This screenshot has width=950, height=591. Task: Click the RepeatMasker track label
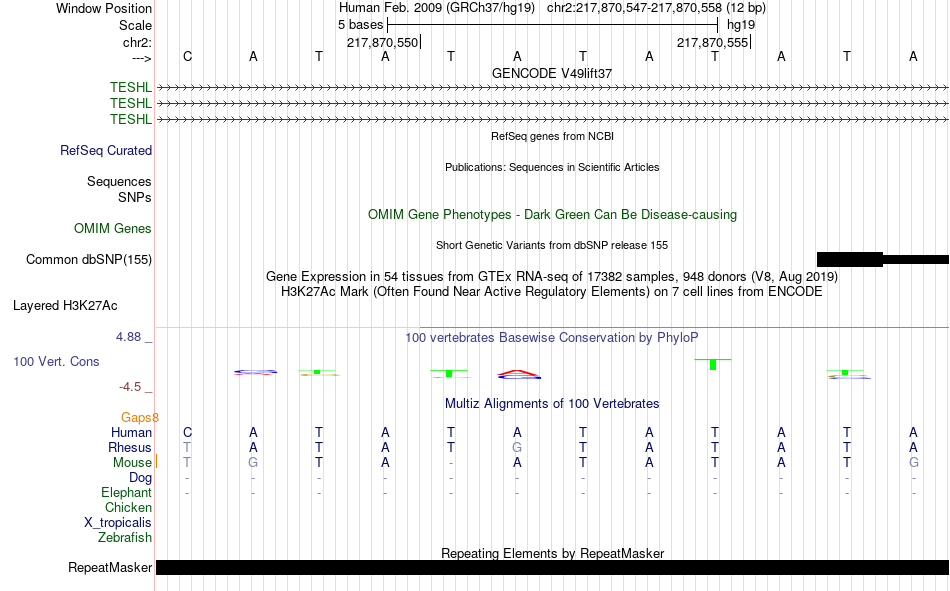tap(110, 567)
